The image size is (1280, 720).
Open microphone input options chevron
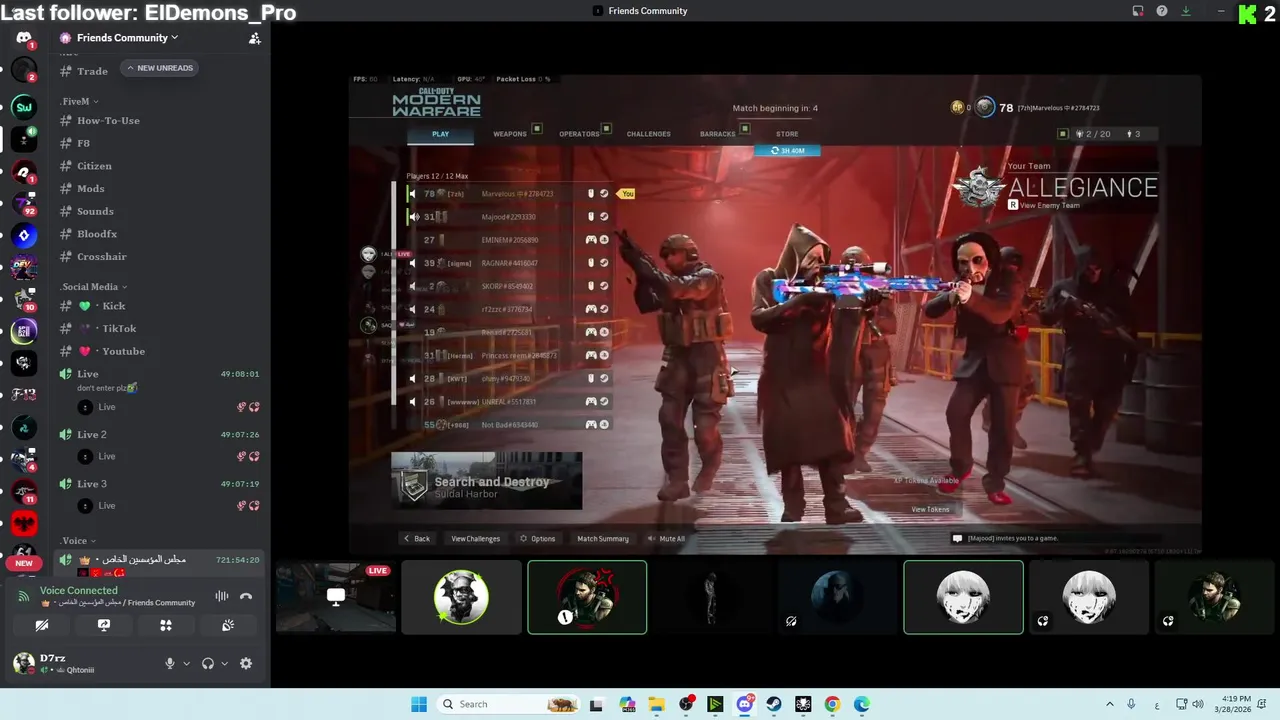186,663
